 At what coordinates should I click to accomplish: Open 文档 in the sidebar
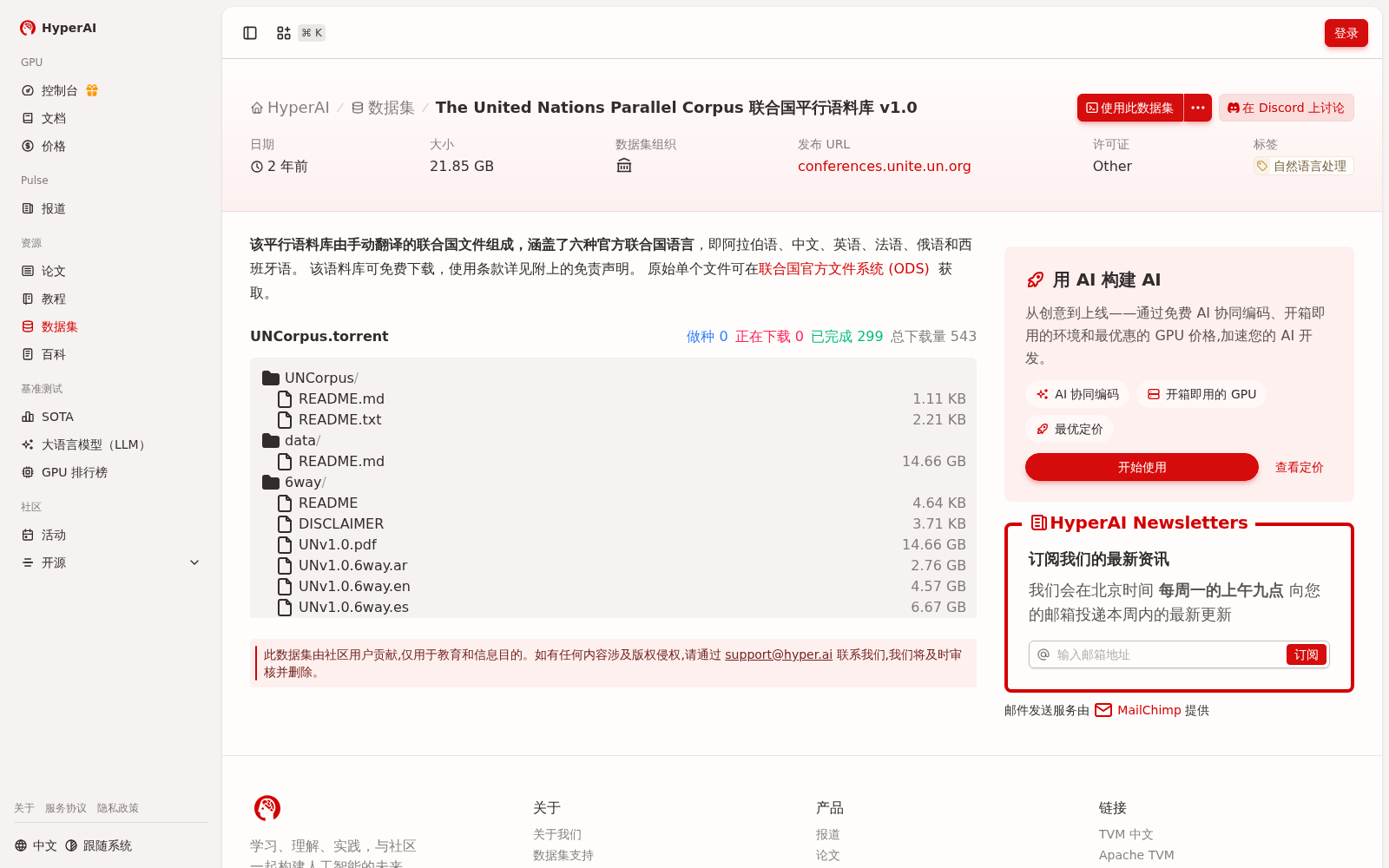111,118
